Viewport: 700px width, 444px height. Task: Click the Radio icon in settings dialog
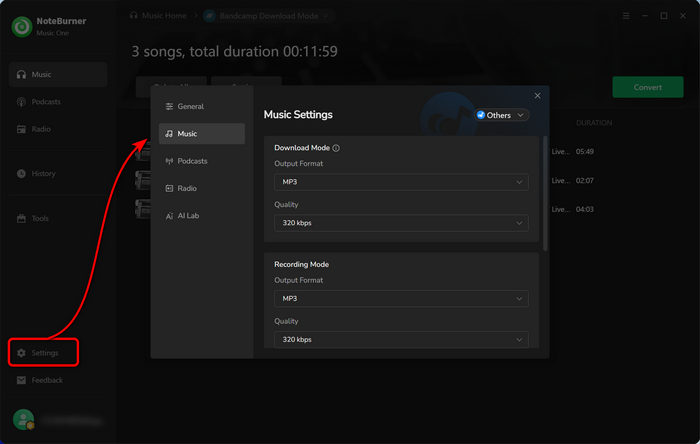pyautogui.click(x=169, y=188)
